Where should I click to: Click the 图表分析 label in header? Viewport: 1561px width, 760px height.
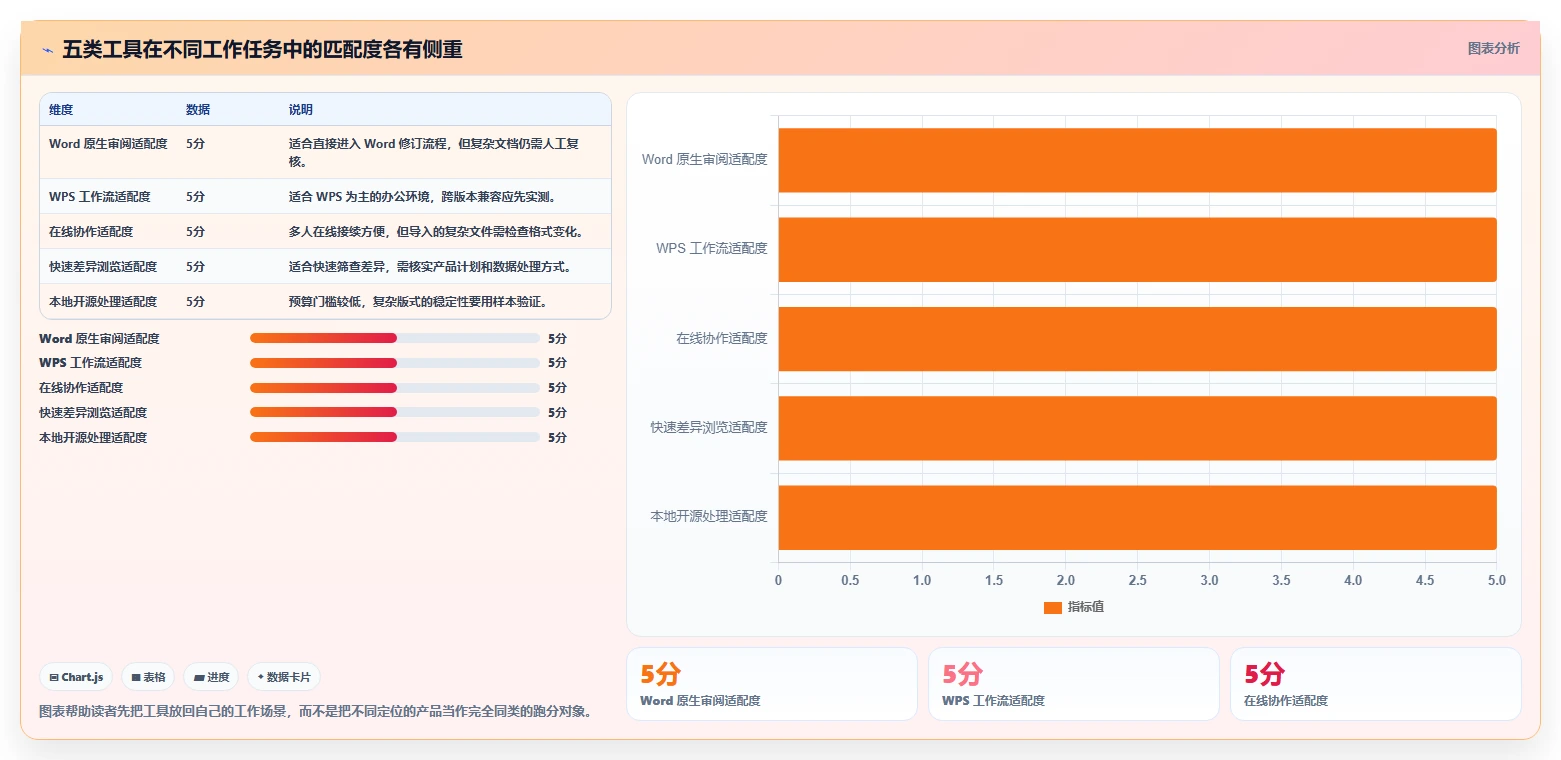coord(1493,49)
